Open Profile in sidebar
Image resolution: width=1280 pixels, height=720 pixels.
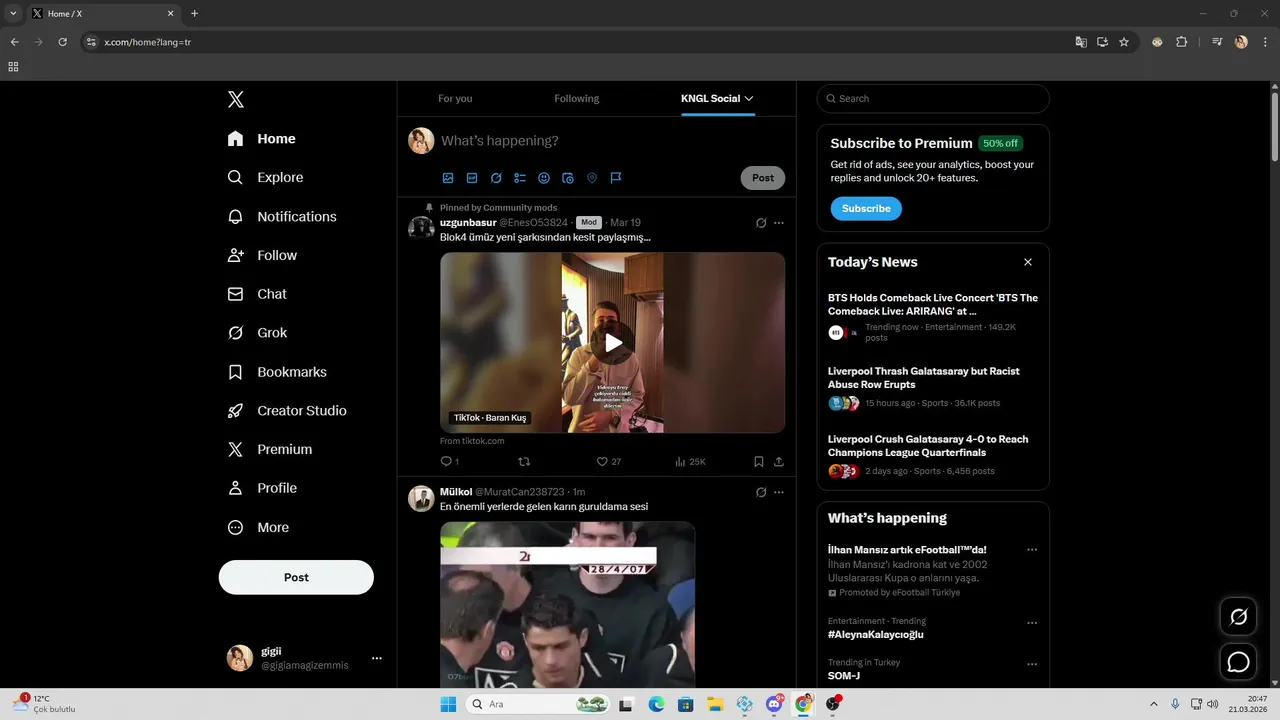pos(262,488)
